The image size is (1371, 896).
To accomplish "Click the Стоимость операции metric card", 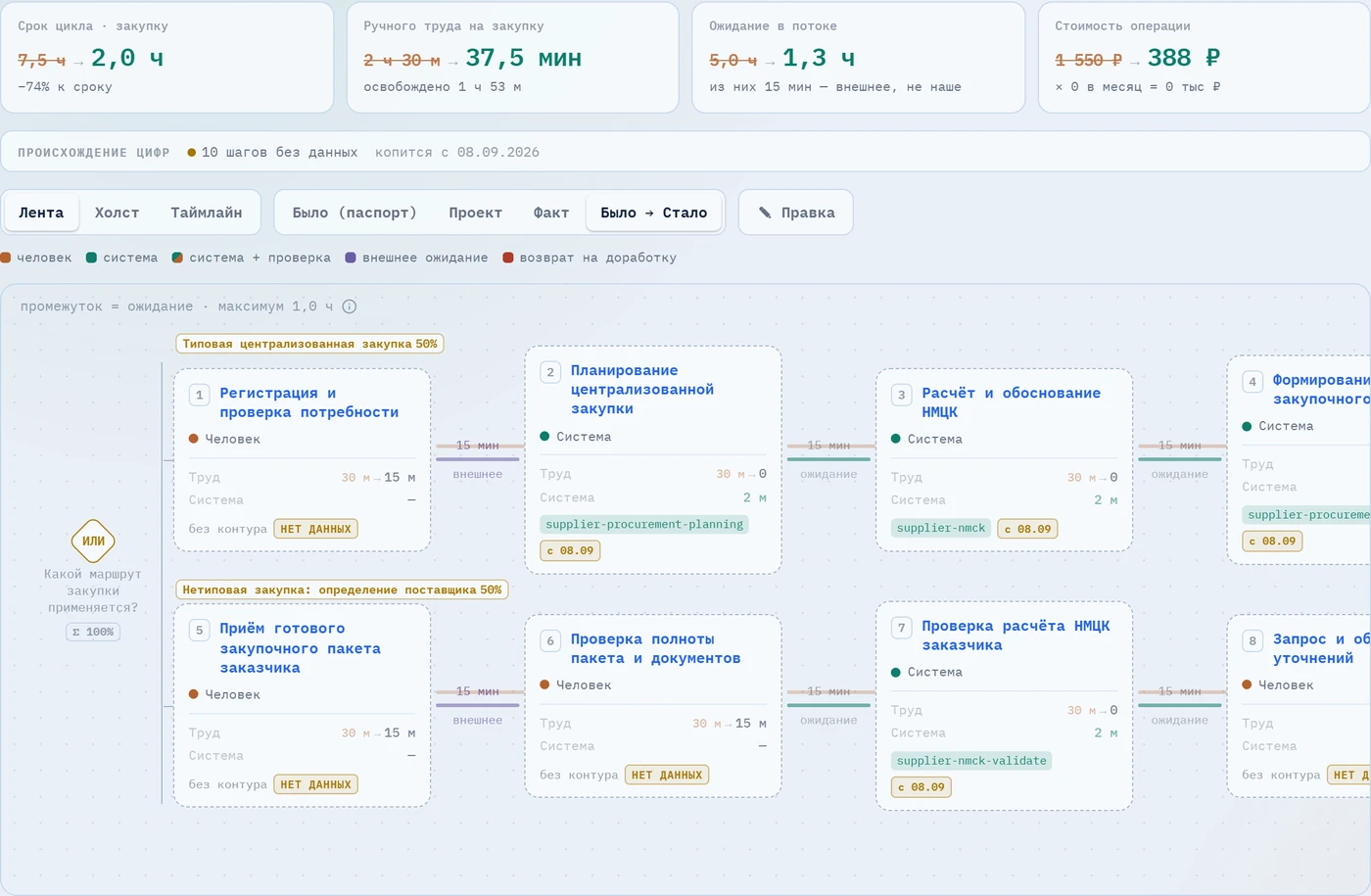I will 1204,57.
